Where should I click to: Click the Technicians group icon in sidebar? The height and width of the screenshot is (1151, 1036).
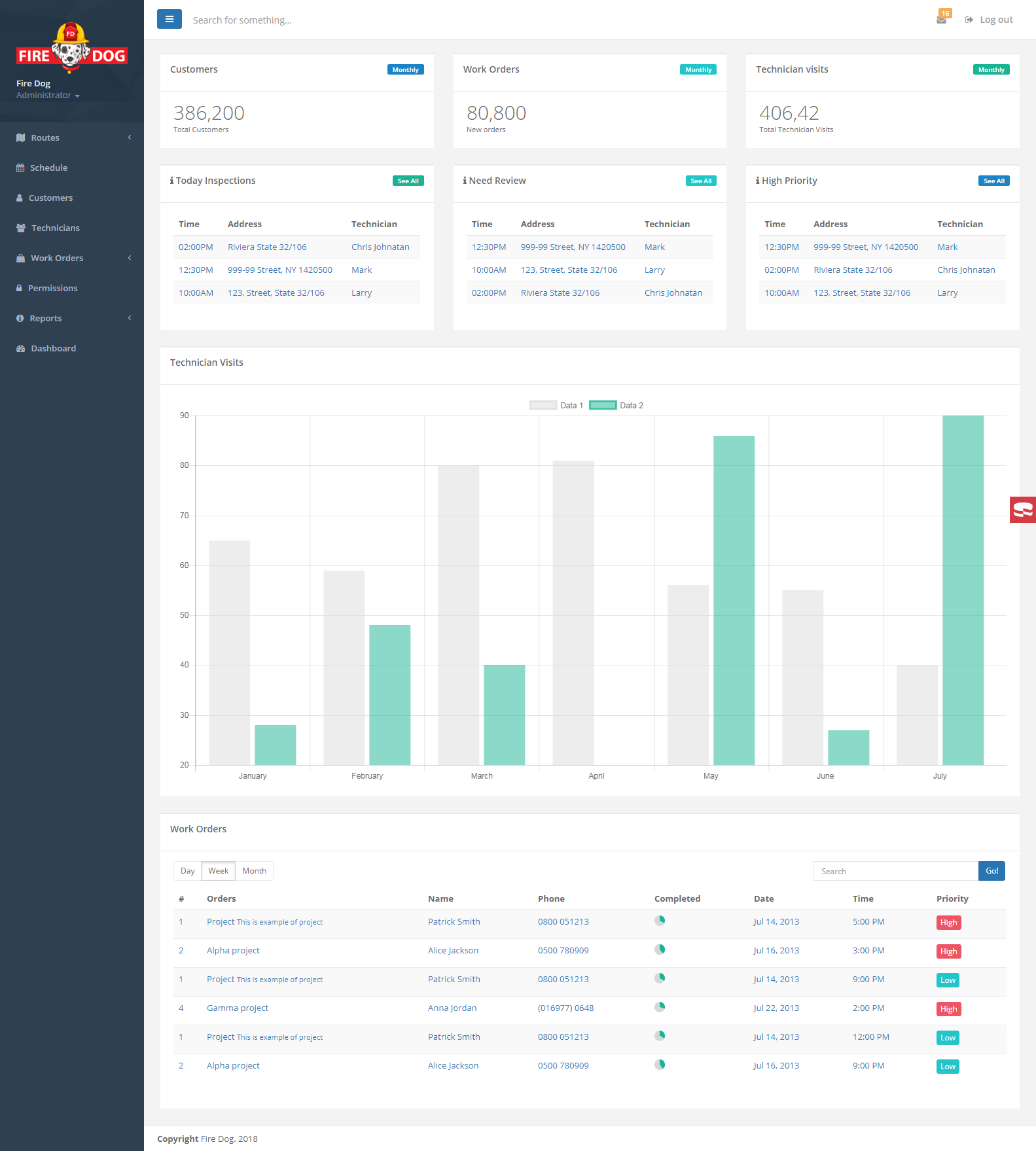[21, 228]
